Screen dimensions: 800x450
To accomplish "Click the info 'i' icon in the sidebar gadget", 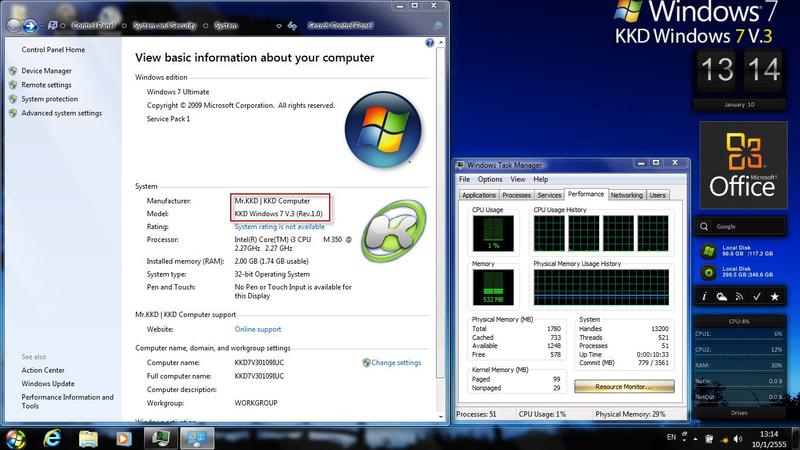I will 704,296.
